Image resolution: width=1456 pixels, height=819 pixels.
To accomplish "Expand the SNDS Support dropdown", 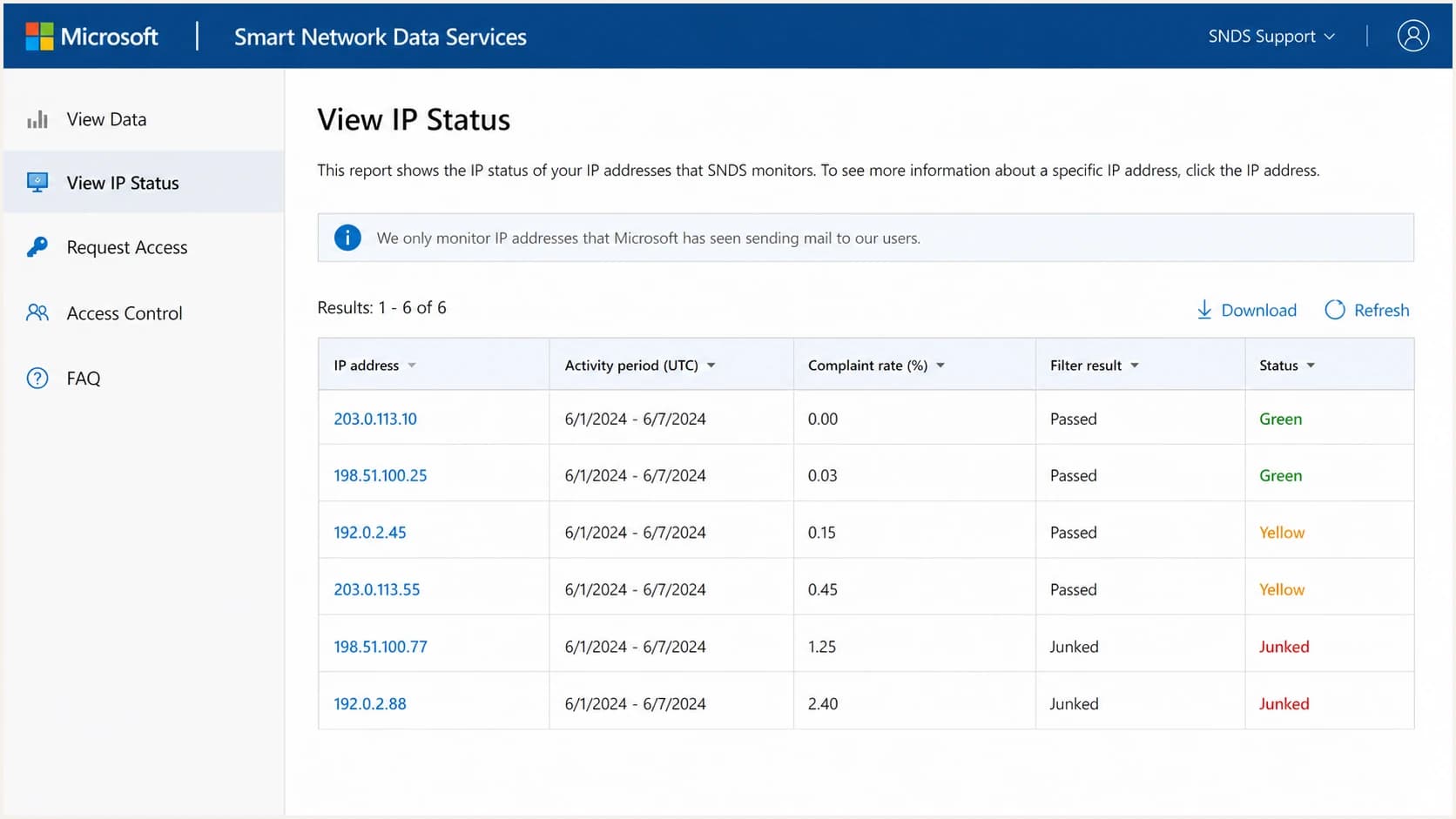I will click(x=1271, y=37).
